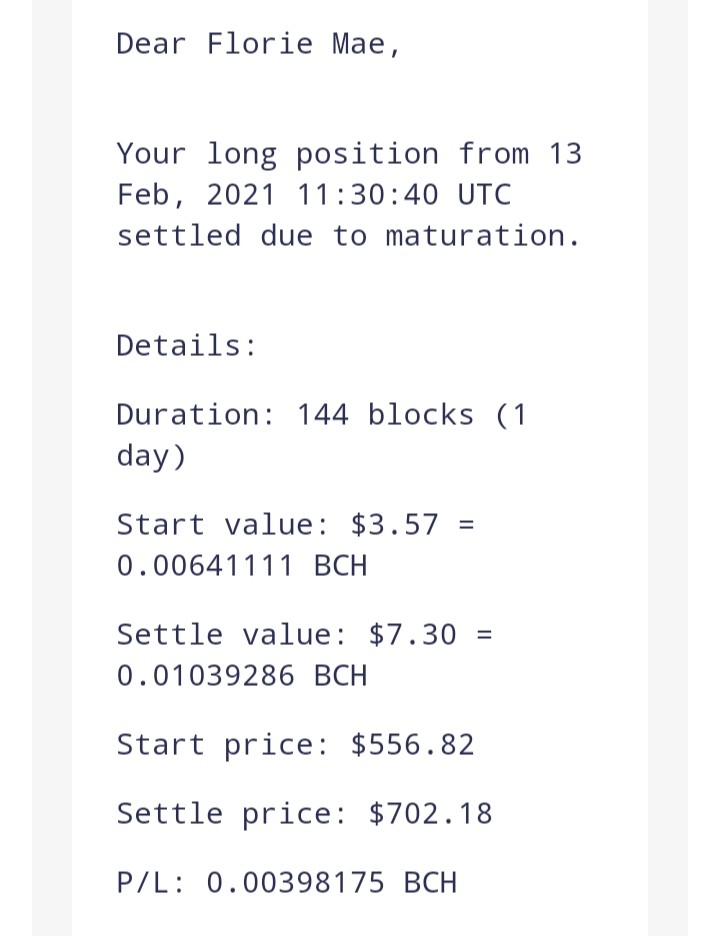Tap the 'Start value: $3.57' line
Image resolution: width=719 pixels, height=936 pixels.
277,525
